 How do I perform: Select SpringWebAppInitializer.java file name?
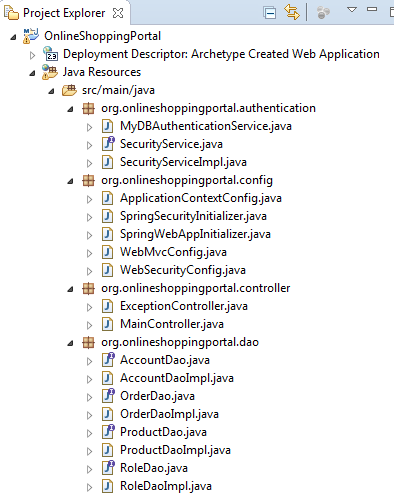pyautogui.click(x=195, y=234)
